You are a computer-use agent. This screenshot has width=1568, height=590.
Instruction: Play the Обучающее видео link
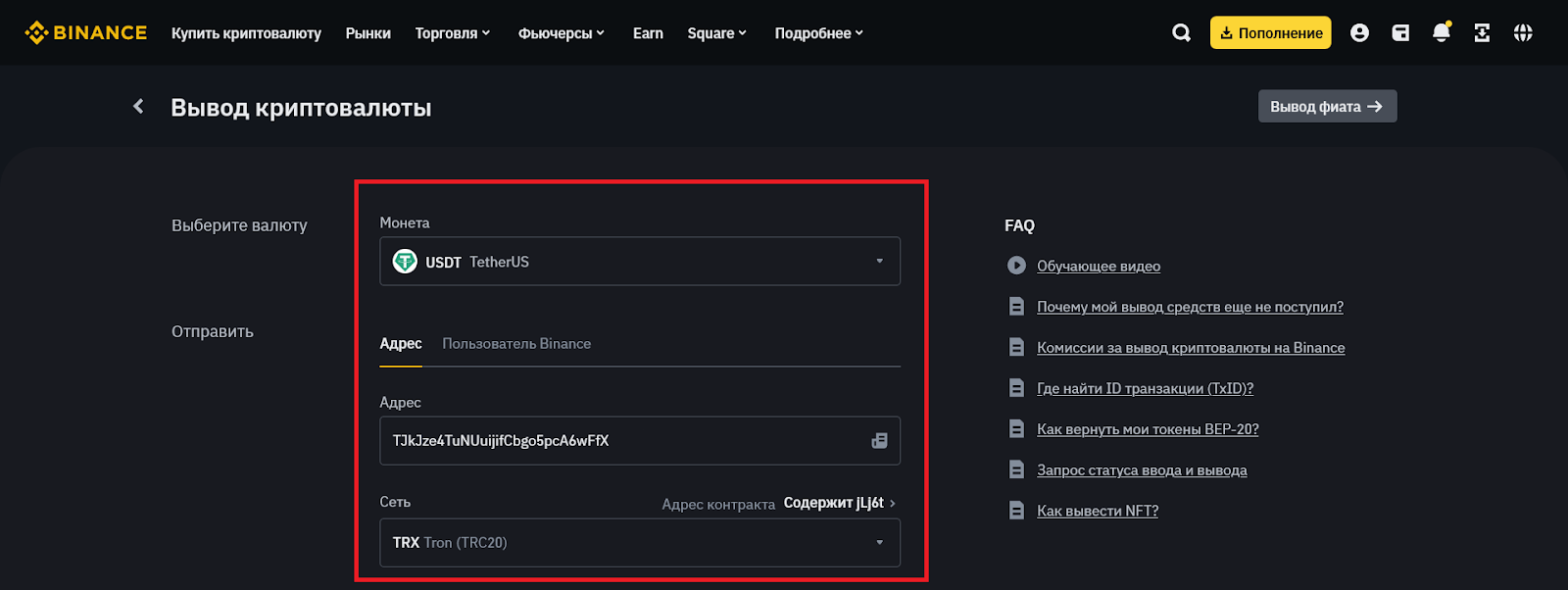(x=1098, y=267)
